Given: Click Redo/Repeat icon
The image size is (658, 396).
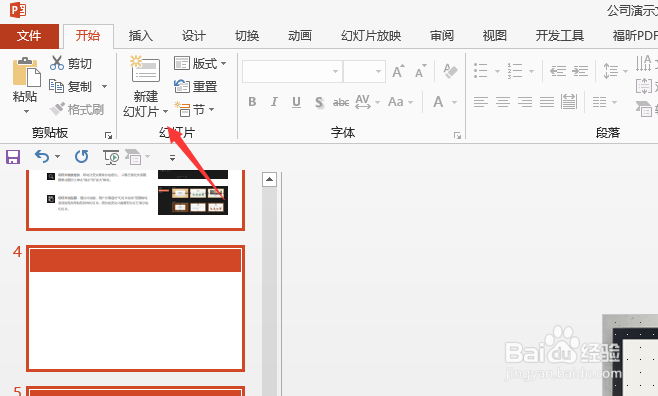Looking at the screenshot, I should coord(81,157).
